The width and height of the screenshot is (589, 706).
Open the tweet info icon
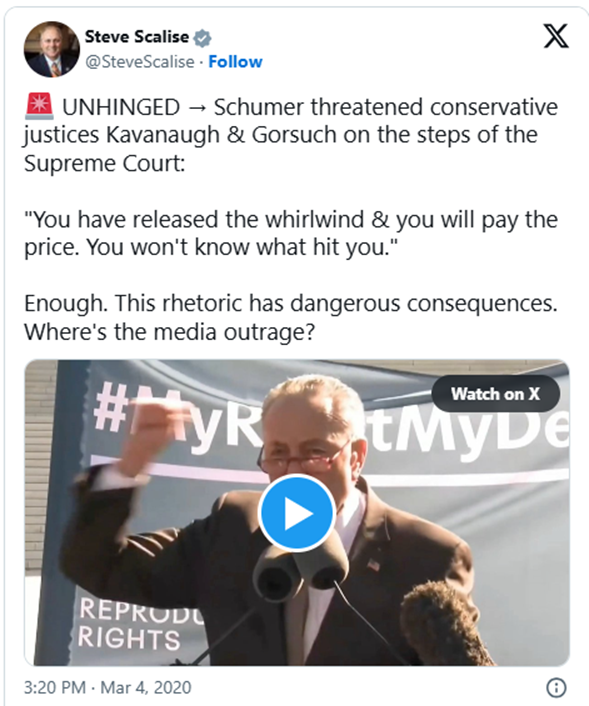click(556, 688)
